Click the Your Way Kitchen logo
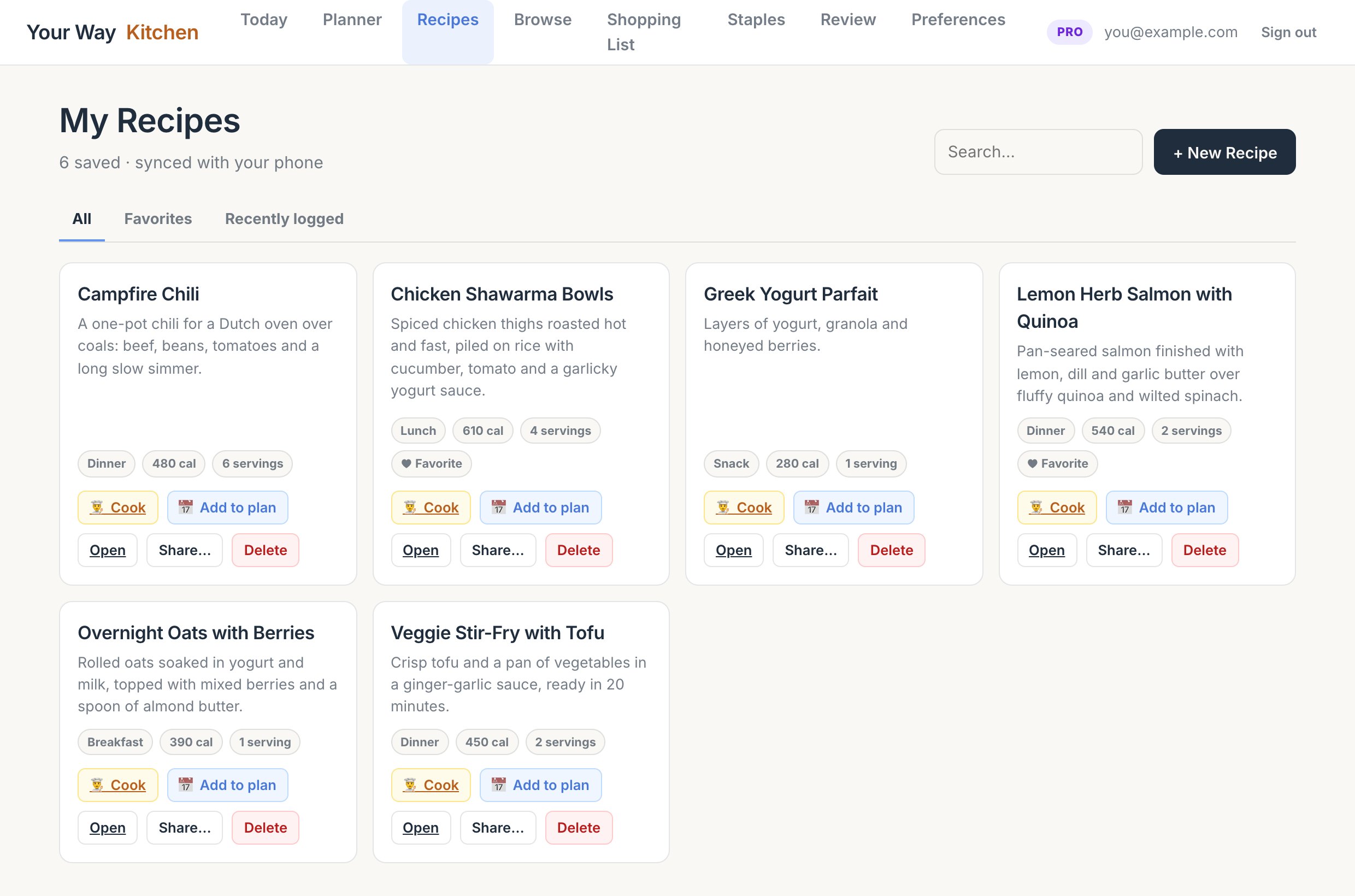 [x=113, y=32]
